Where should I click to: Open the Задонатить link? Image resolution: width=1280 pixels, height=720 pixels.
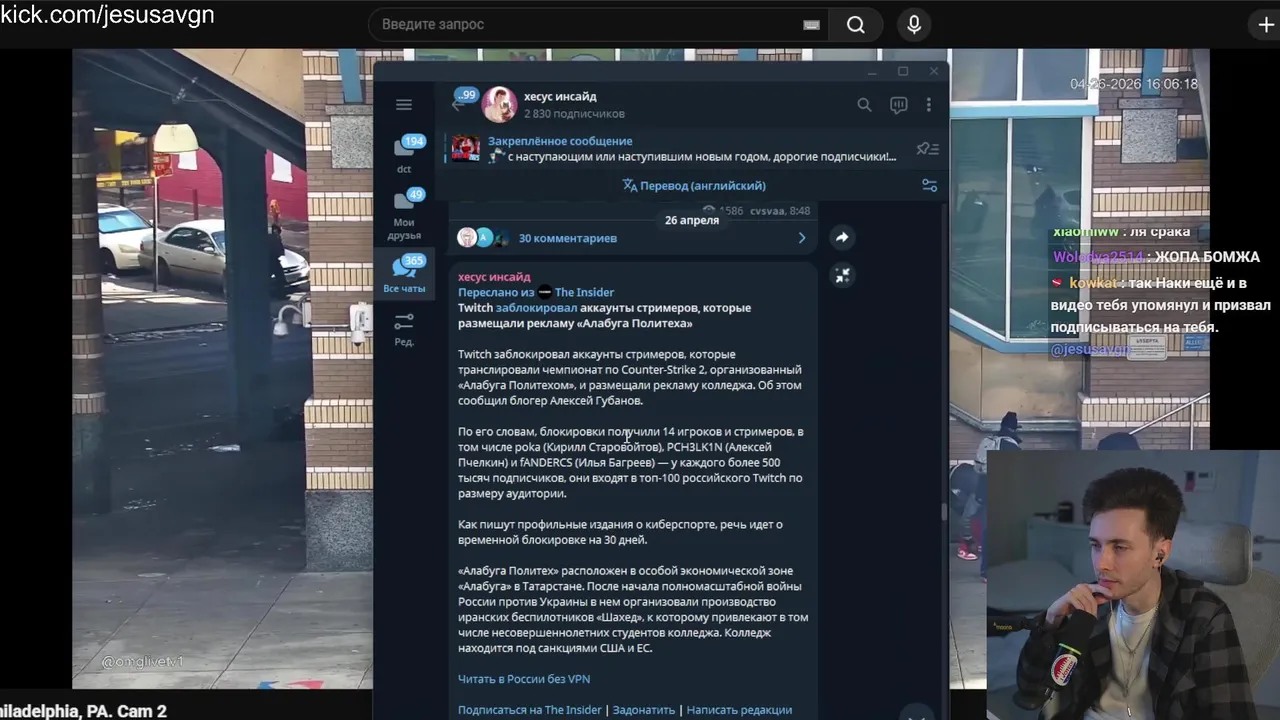644,710
